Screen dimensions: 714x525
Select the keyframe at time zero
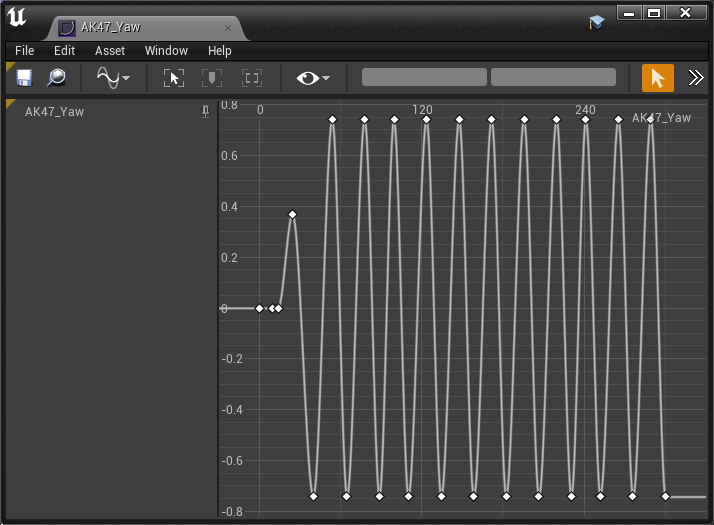pos(259,308)
